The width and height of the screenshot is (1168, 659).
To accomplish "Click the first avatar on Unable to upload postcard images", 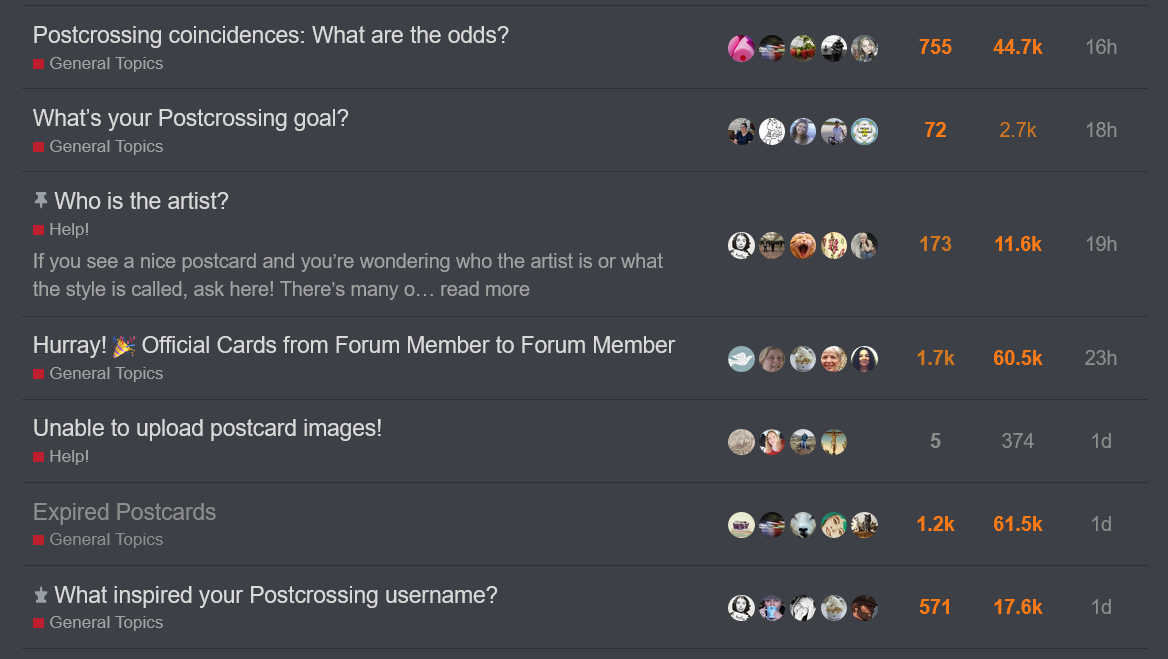I will [x=741, y=442].
